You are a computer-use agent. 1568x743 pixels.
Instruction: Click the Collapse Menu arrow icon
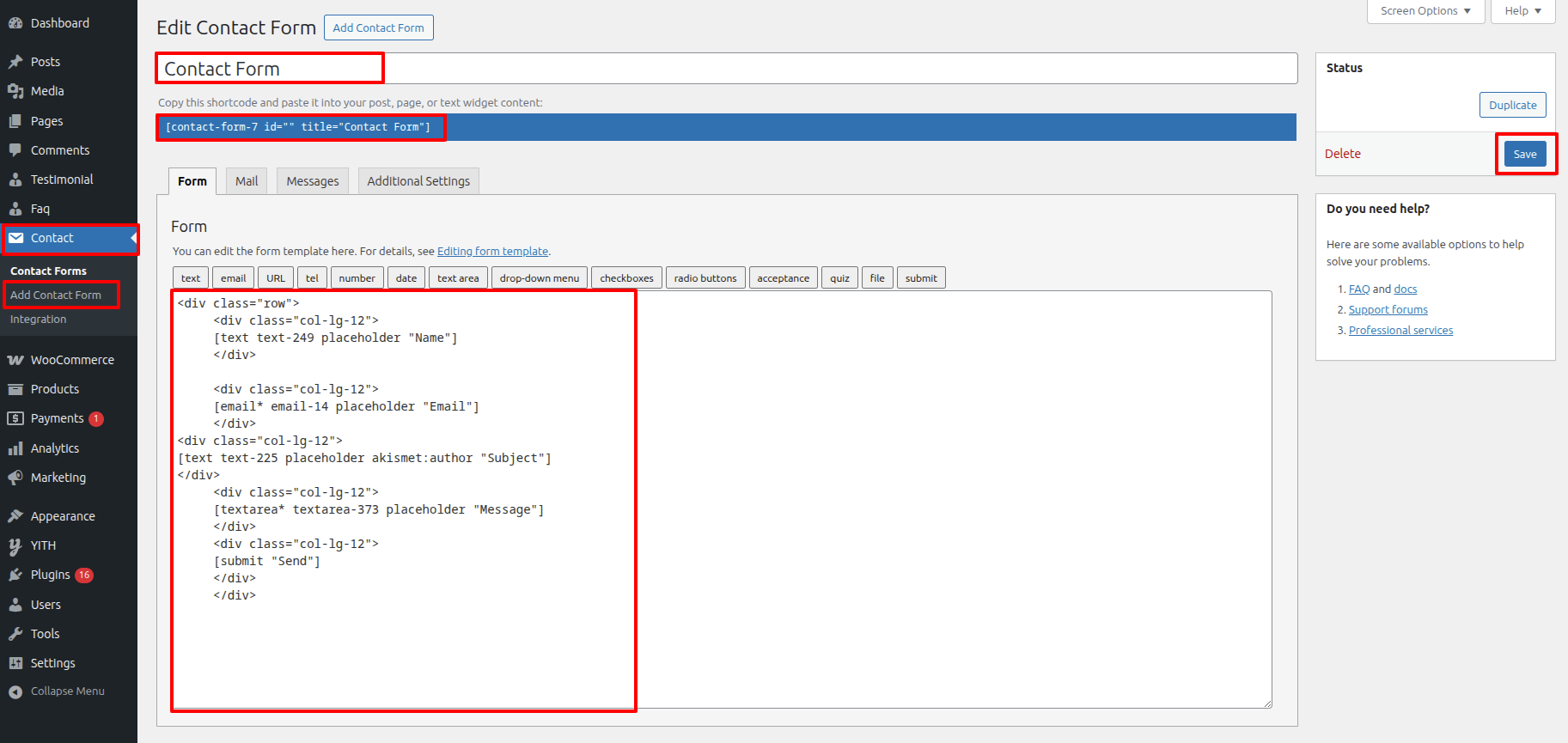(15, 691)
